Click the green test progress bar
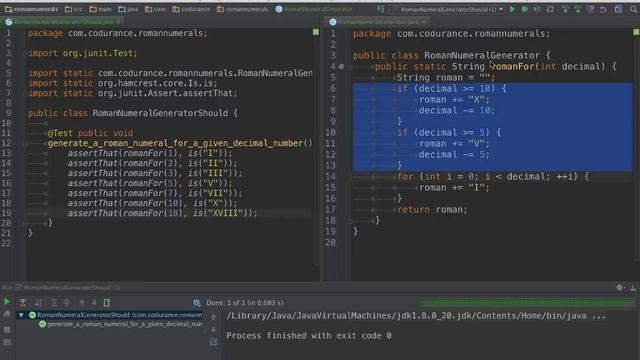 [x=529, y=302]
